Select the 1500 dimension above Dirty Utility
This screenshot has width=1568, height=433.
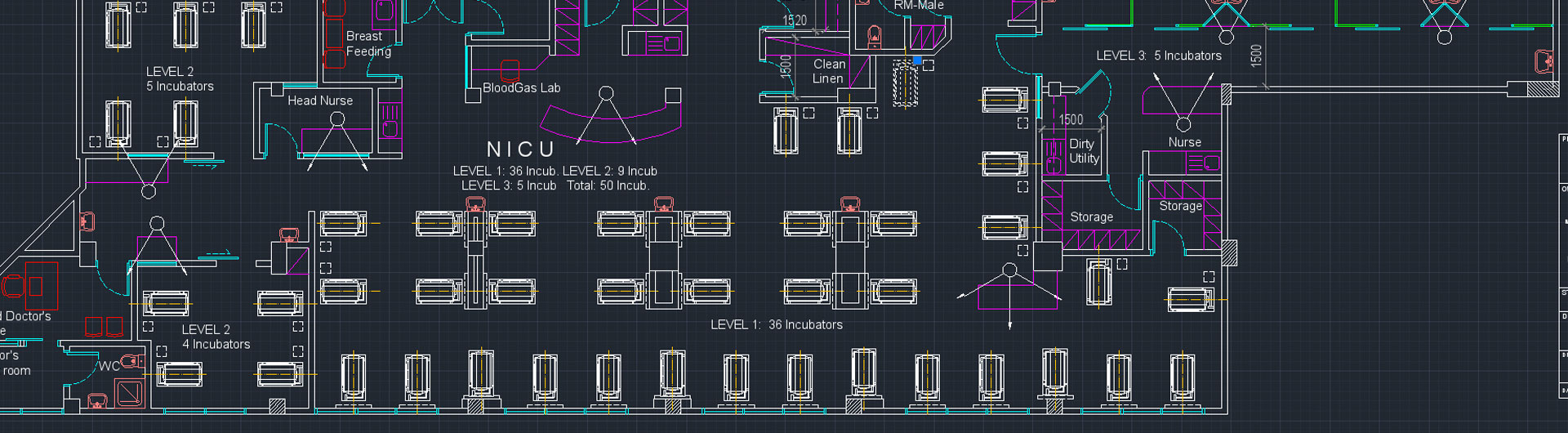click(1071, 120)
